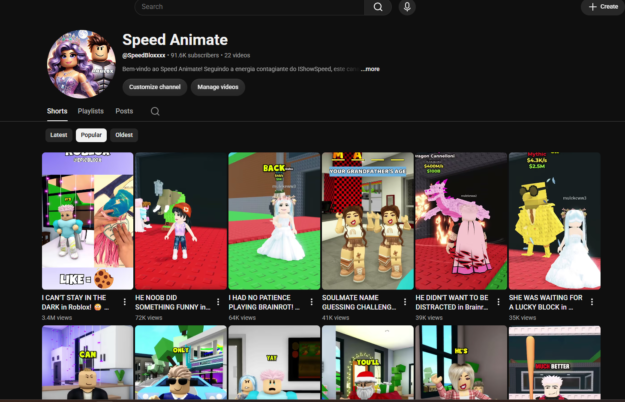Open options menu for I CAN'T STAY IN THE DARK

point(125,302)
